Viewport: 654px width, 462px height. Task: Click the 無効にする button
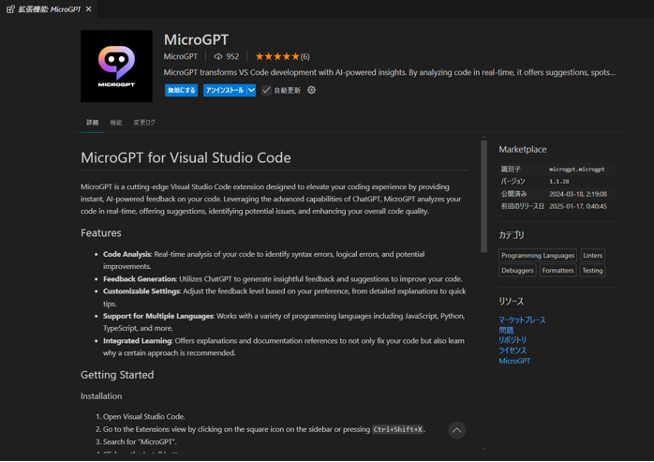pyautogui.click(x=181, y=90)
